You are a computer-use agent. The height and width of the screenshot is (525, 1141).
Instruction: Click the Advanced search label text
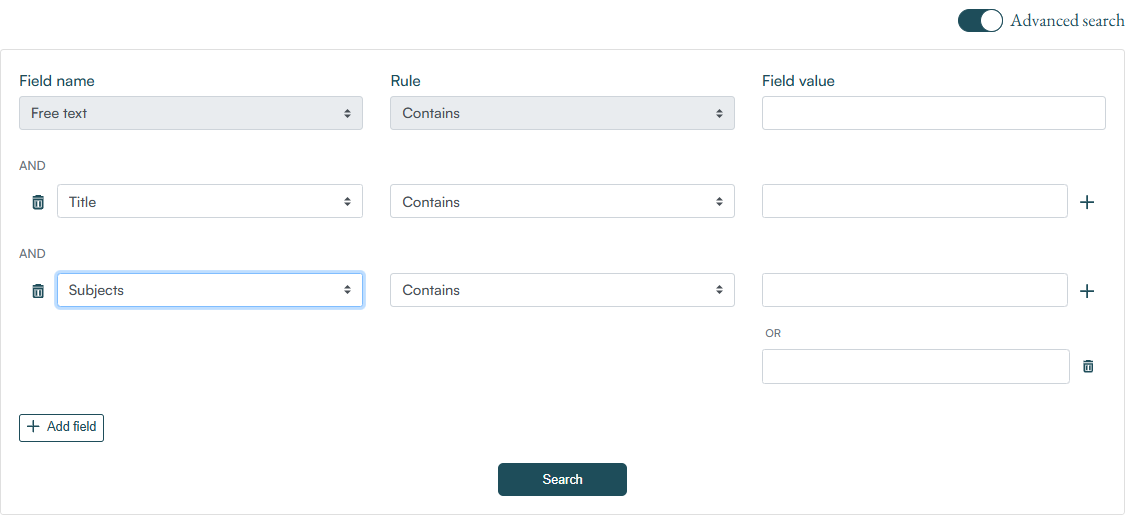tap(1067, 21)
